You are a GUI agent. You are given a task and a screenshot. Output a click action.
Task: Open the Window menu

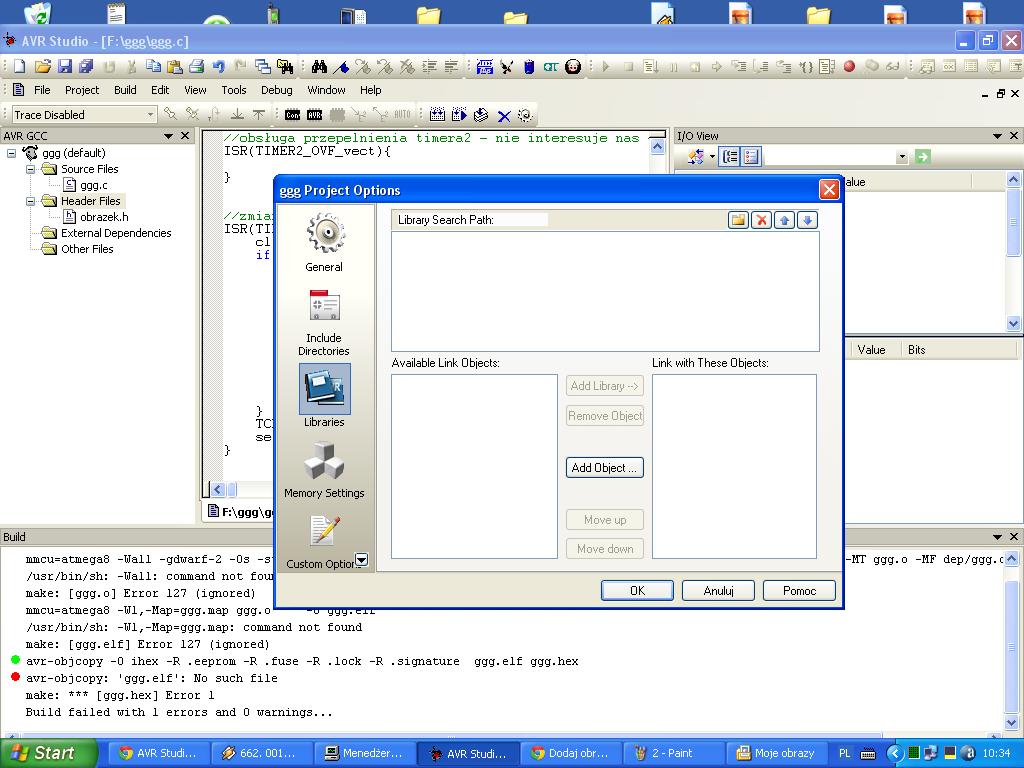tap(326, 90)
